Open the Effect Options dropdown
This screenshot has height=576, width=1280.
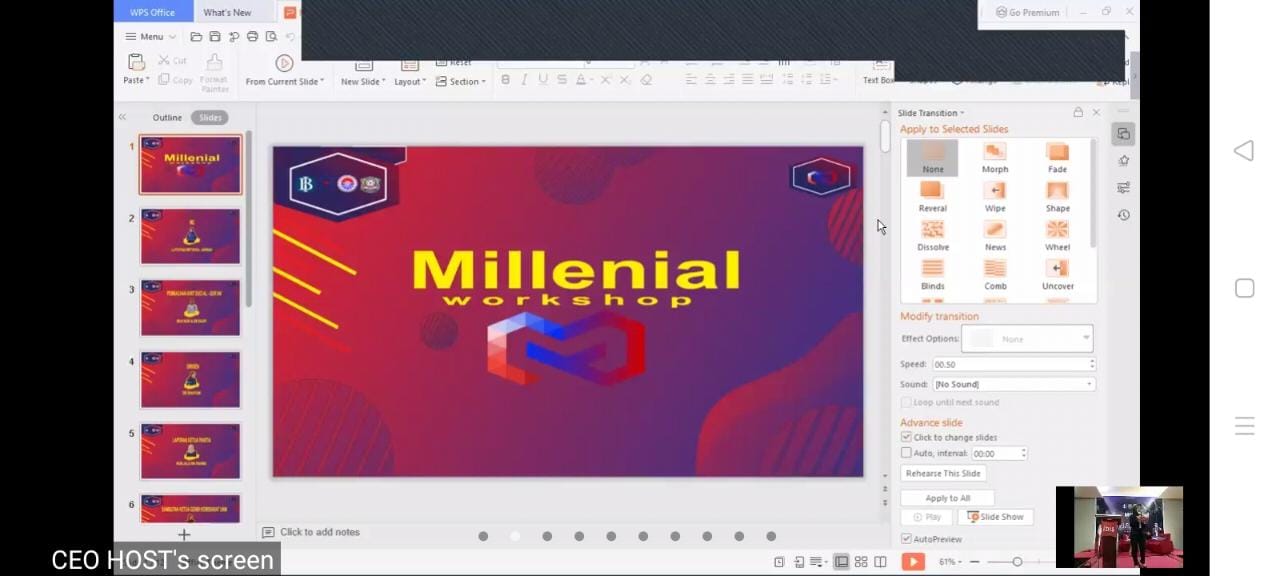click(x=1085, y=338)
